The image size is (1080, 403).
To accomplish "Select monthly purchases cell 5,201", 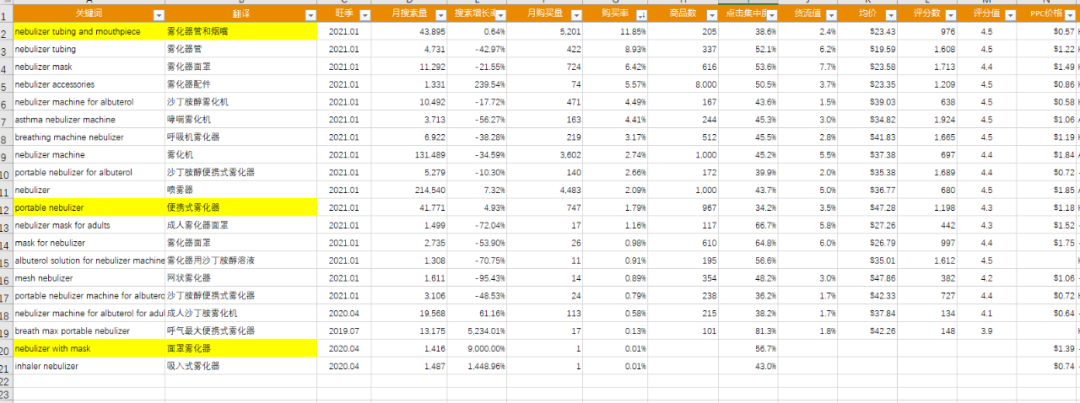I will (x=545, y=32).
